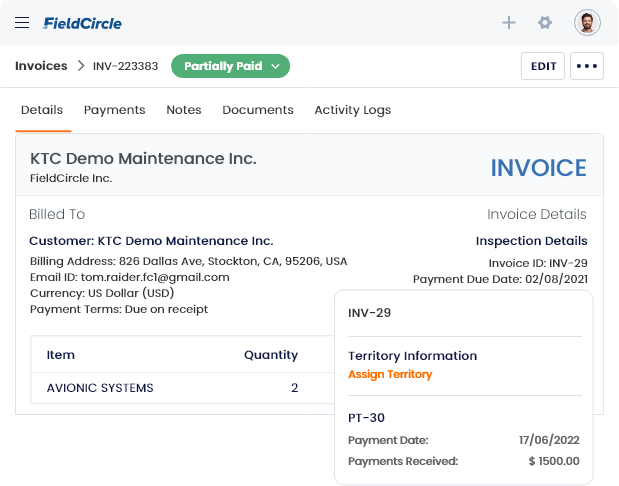
Task: Click the Item column header
Action: click(x=61, y=355)
